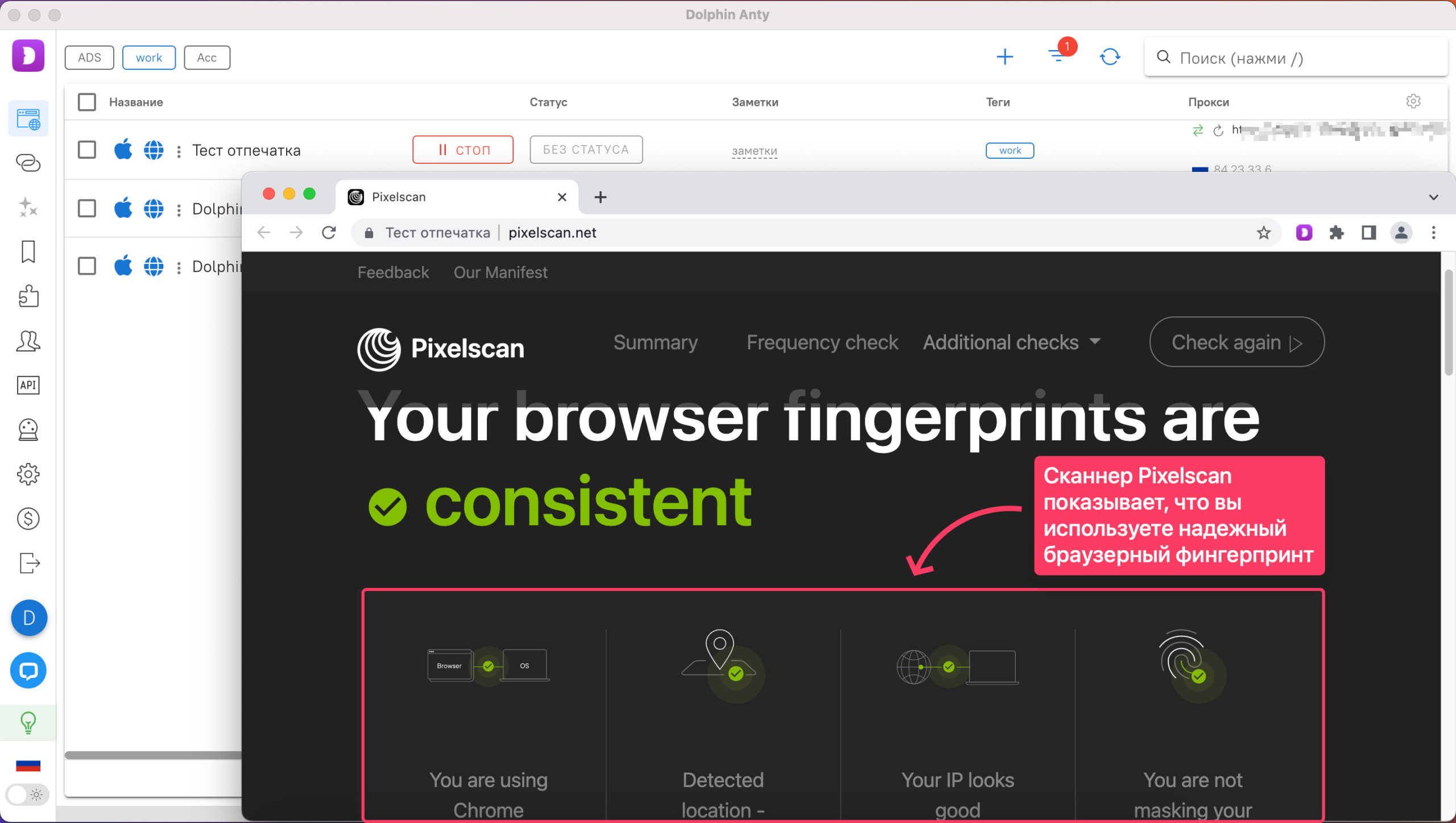Viewport: 1456px width, 823px height.
Task: Open the extensions puzzle sidebar icon
Action: click(x=28, y=296)
